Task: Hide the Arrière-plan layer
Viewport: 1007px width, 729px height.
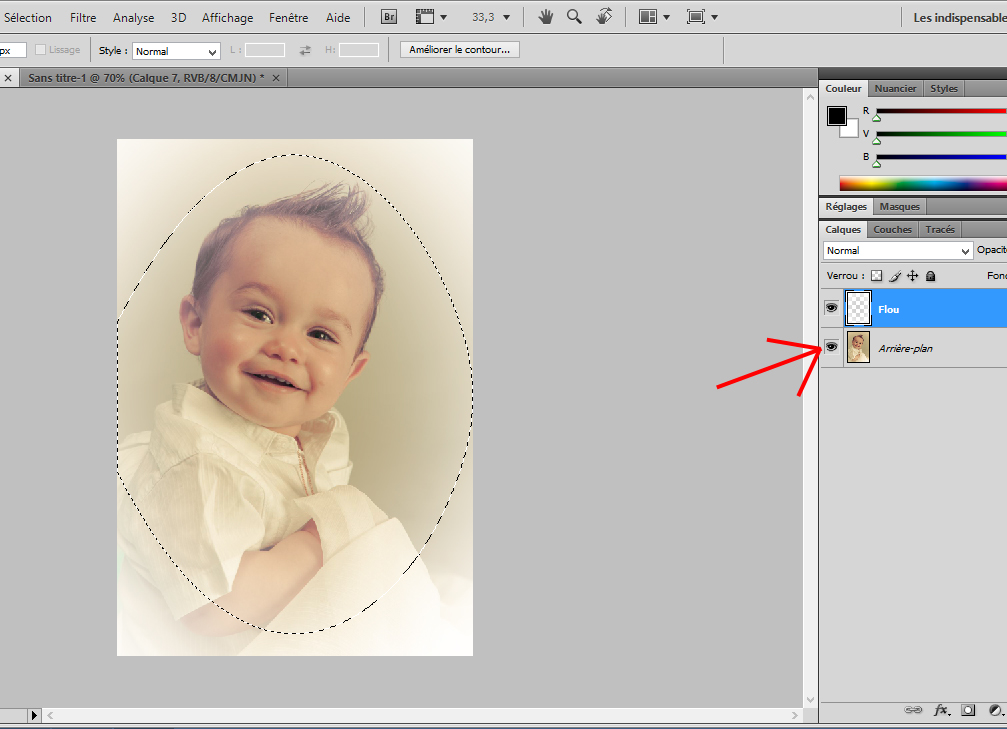Action: click(x=831, y=347)
